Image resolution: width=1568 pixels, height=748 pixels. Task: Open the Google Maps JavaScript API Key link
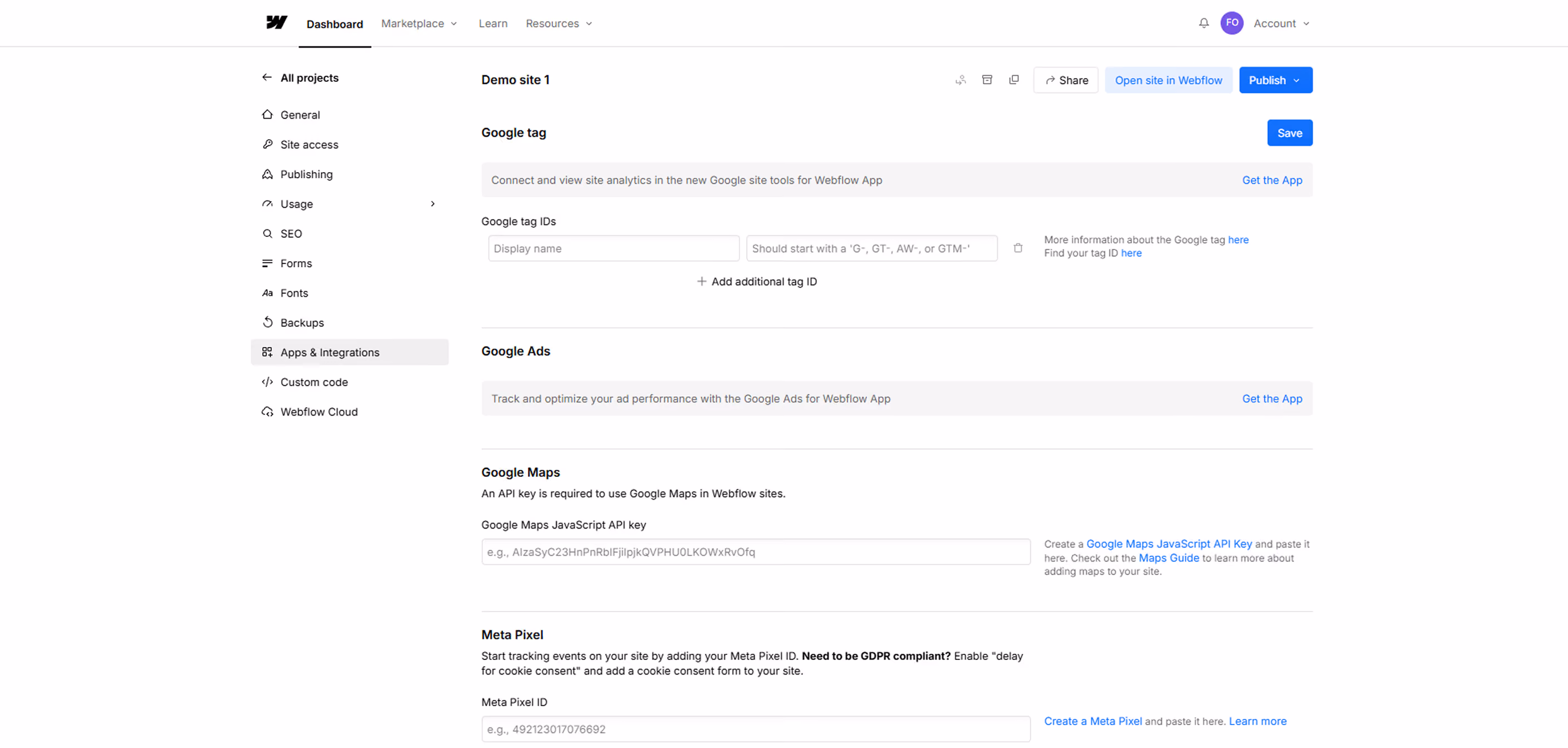[x=1169, y=544]
